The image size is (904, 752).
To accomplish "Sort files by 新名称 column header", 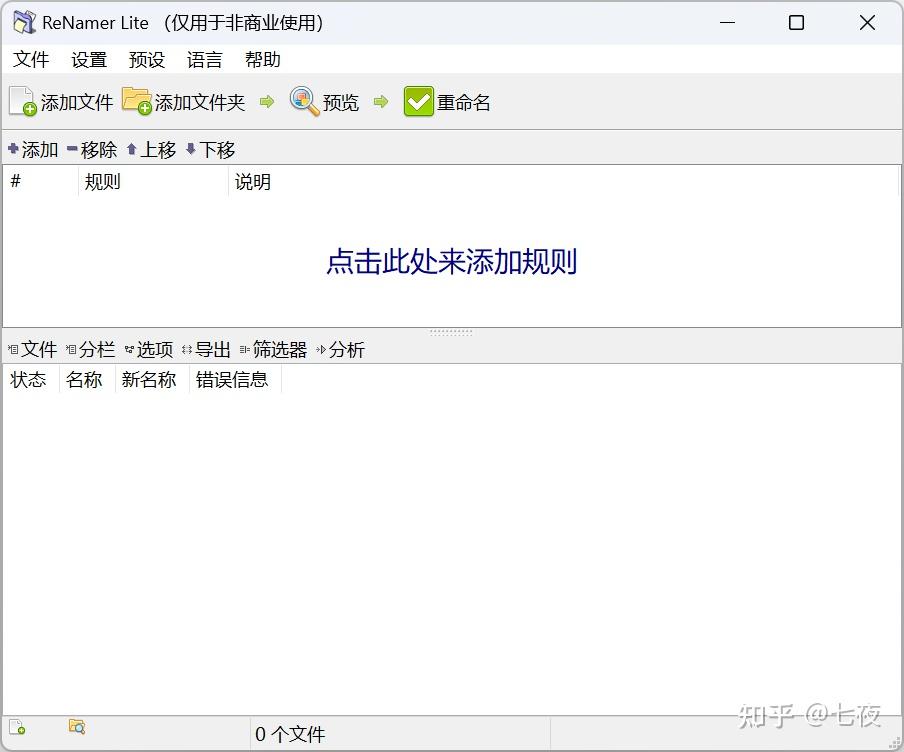I will click(153, 379).
